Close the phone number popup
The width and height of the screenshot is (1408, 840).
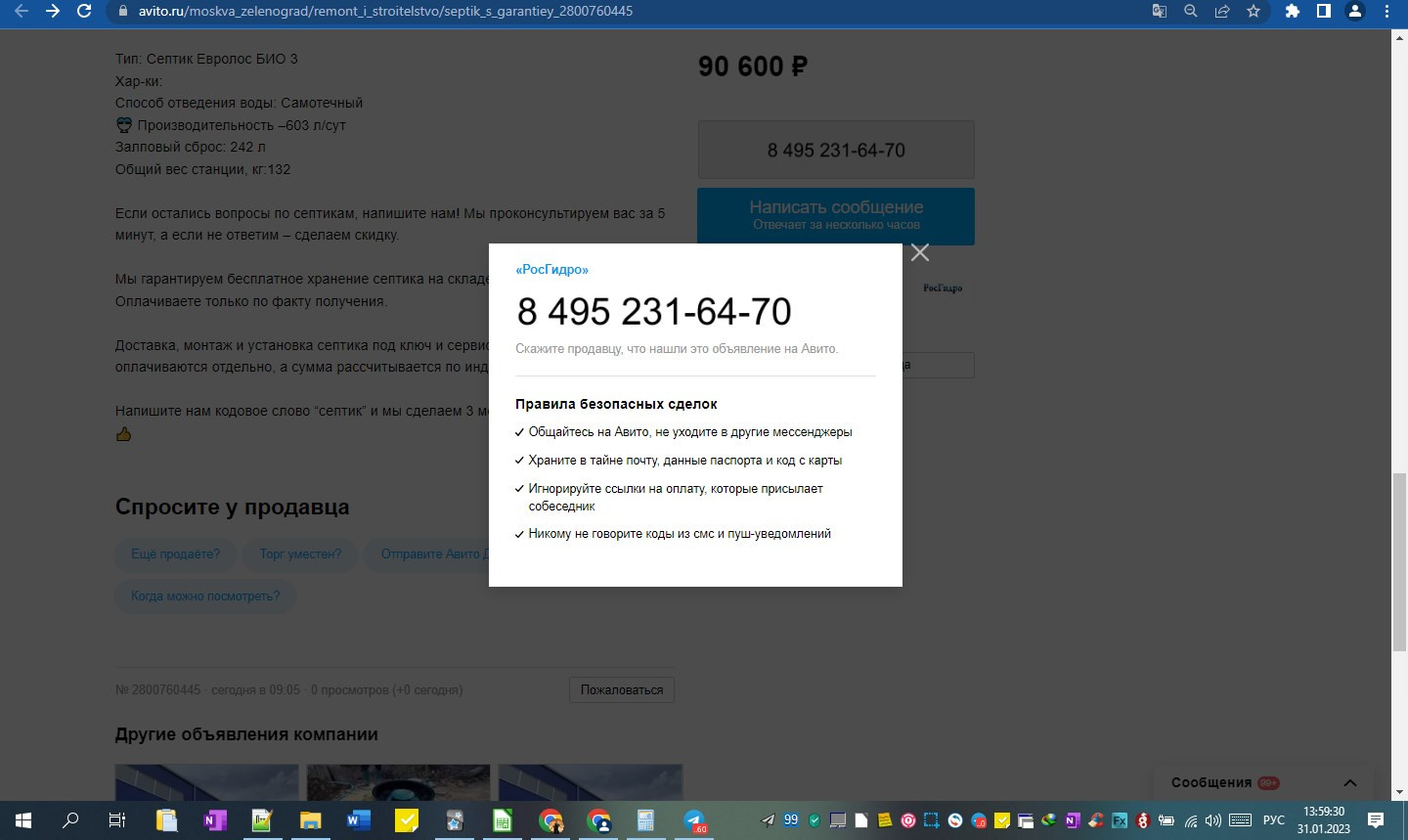(919, 252)
